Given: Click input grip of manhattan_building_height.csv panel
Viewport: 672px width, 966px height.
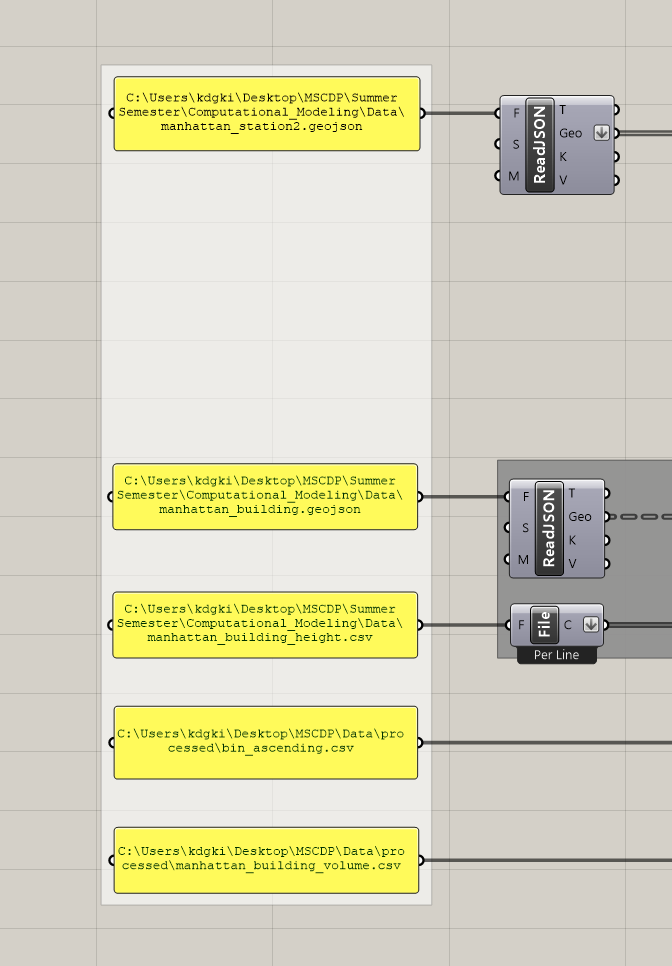Looking at the screenshot, I should click(111, 625).
